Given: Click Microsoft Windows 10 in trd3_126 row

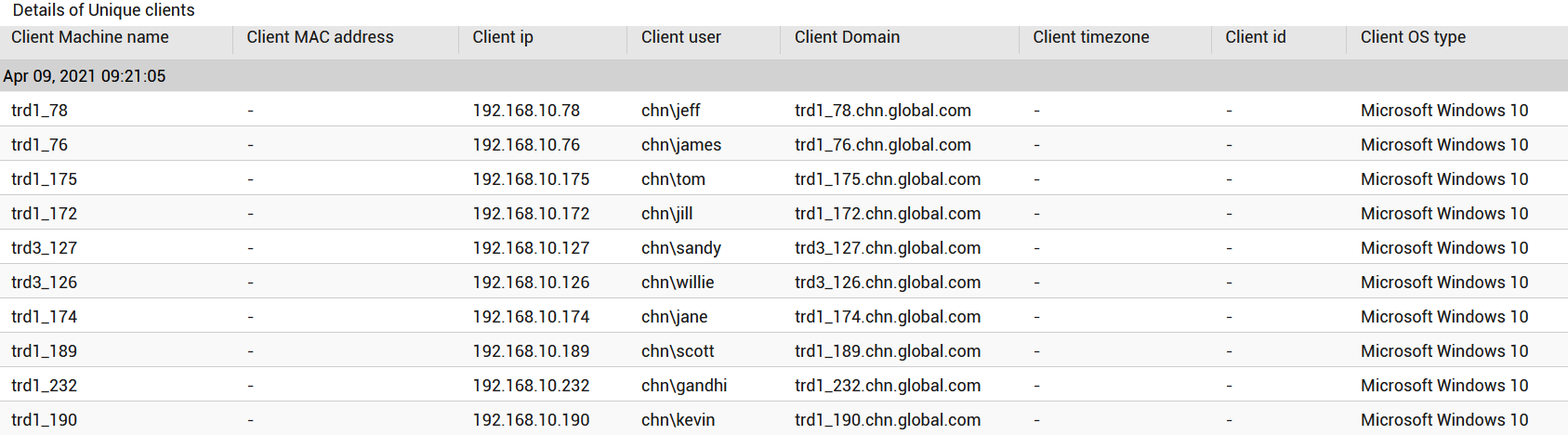Looking at the screenshot, I should pyautogui.click(x=1444, y=283).
